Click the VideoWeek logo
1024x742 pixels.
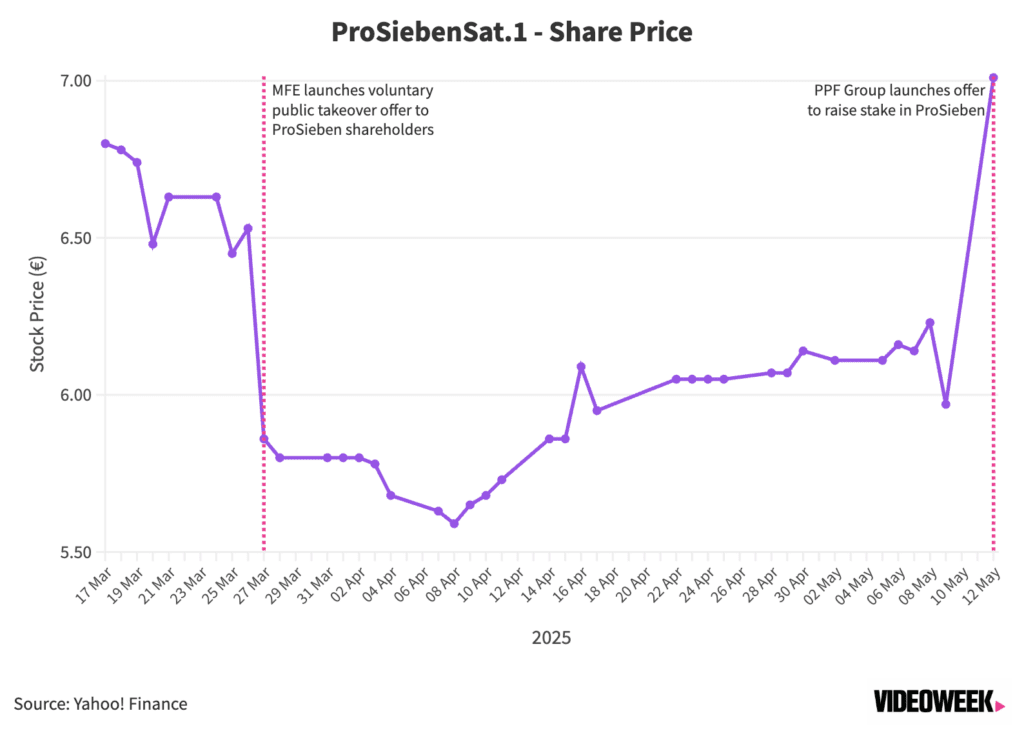click(939, 702)
